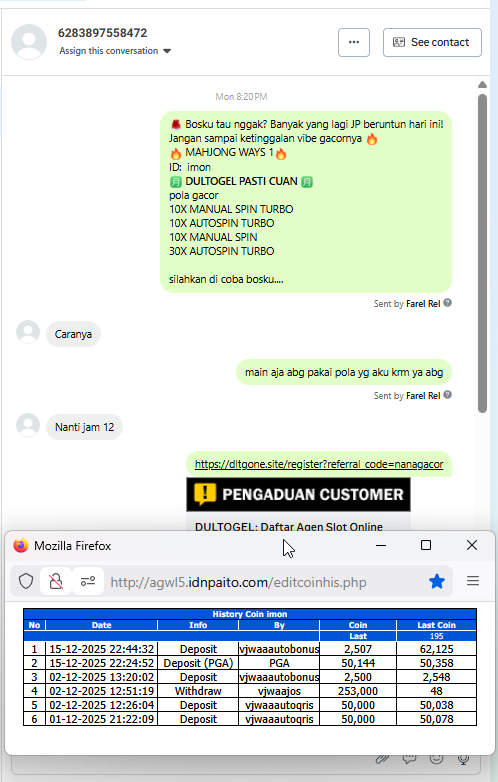Click the History Coin imon table header
Viewport: 498px width, 782px height.
(250, 614)
